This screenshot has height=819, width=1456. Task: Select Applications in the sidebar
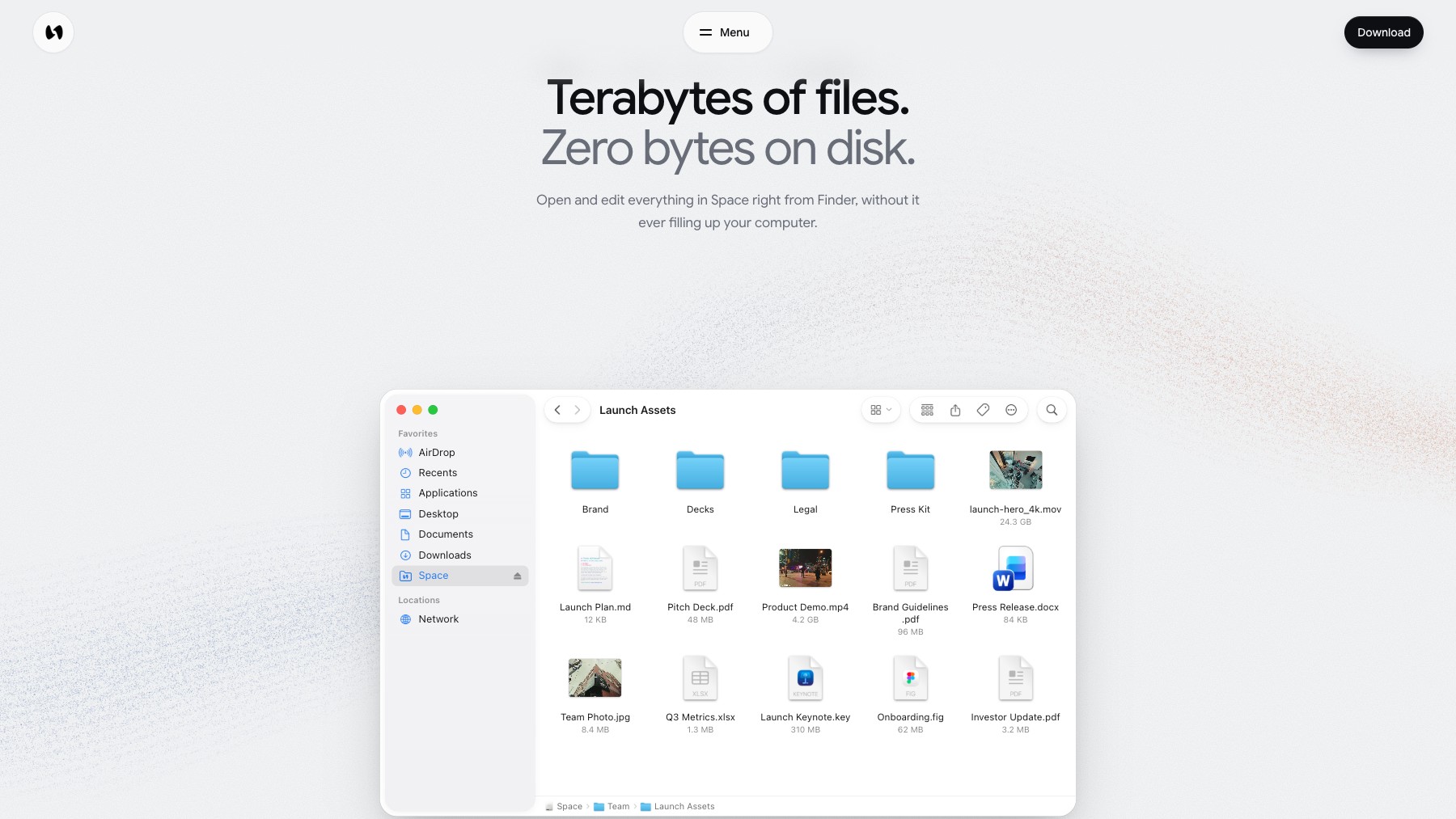click(460, 493)
